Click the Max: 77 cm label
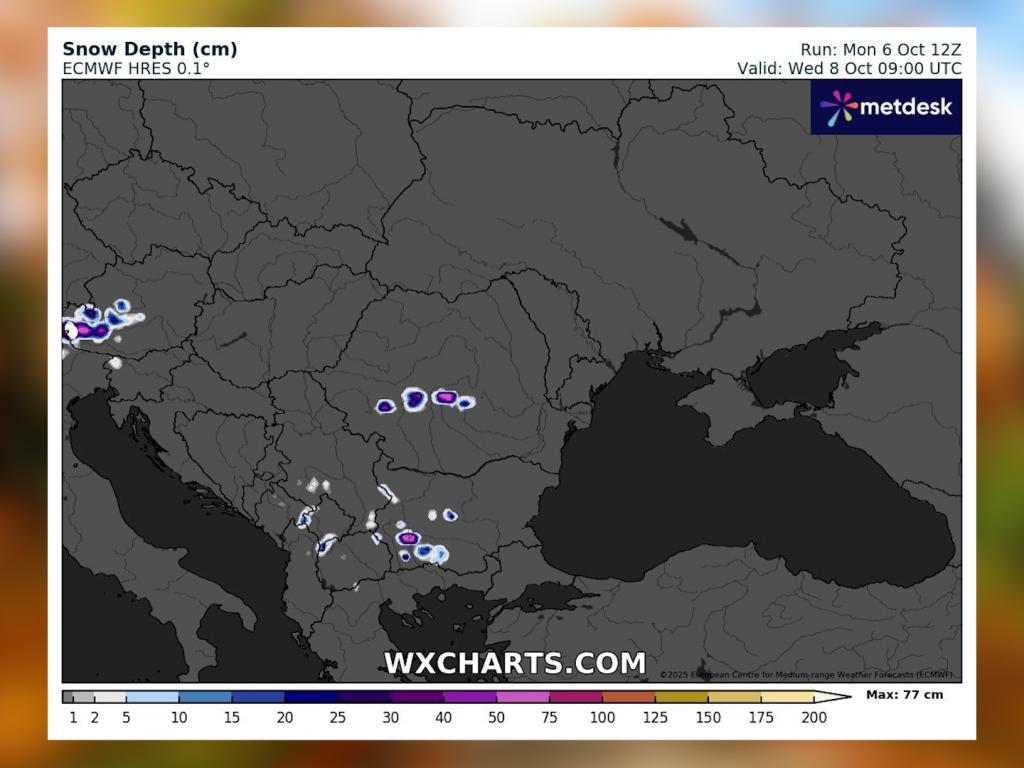 tap(904, 694)
